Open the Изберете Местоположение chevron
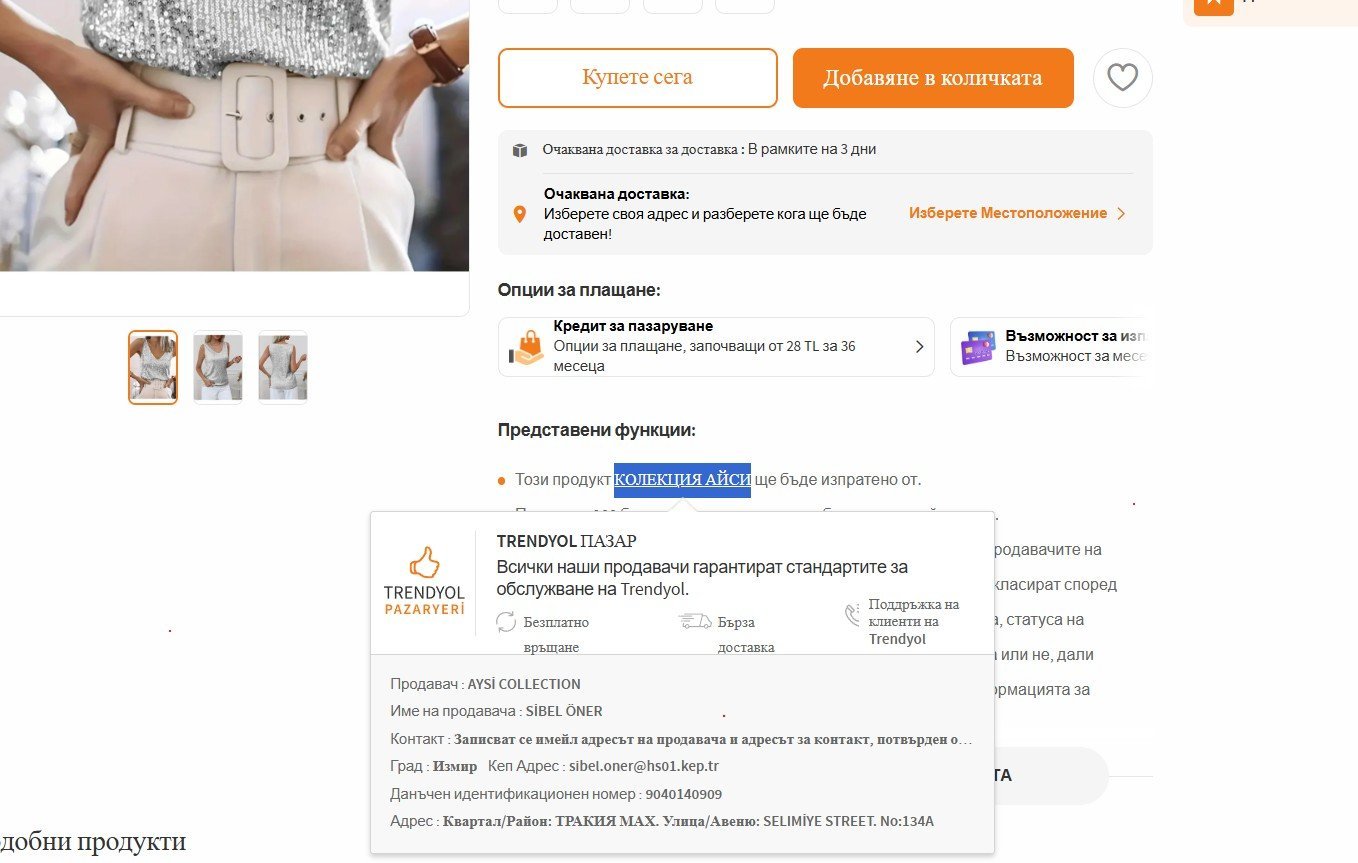This screenshot has width=1358, height=863. (1121, 214)
